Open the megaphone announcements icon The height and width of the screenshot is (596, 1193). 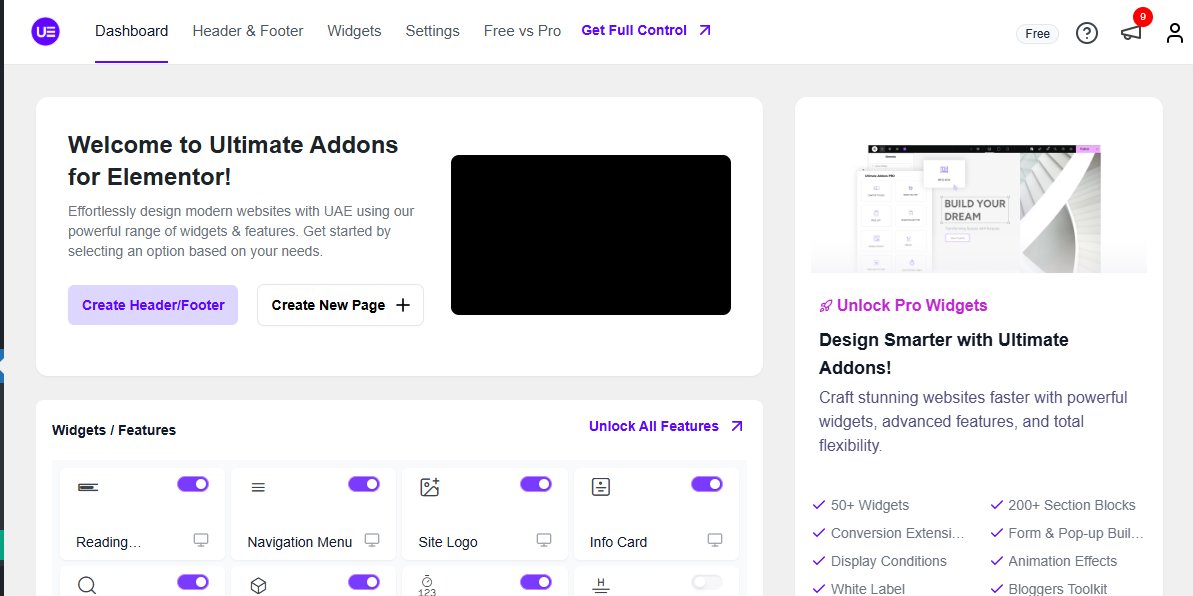click(x=1131, y=33)
